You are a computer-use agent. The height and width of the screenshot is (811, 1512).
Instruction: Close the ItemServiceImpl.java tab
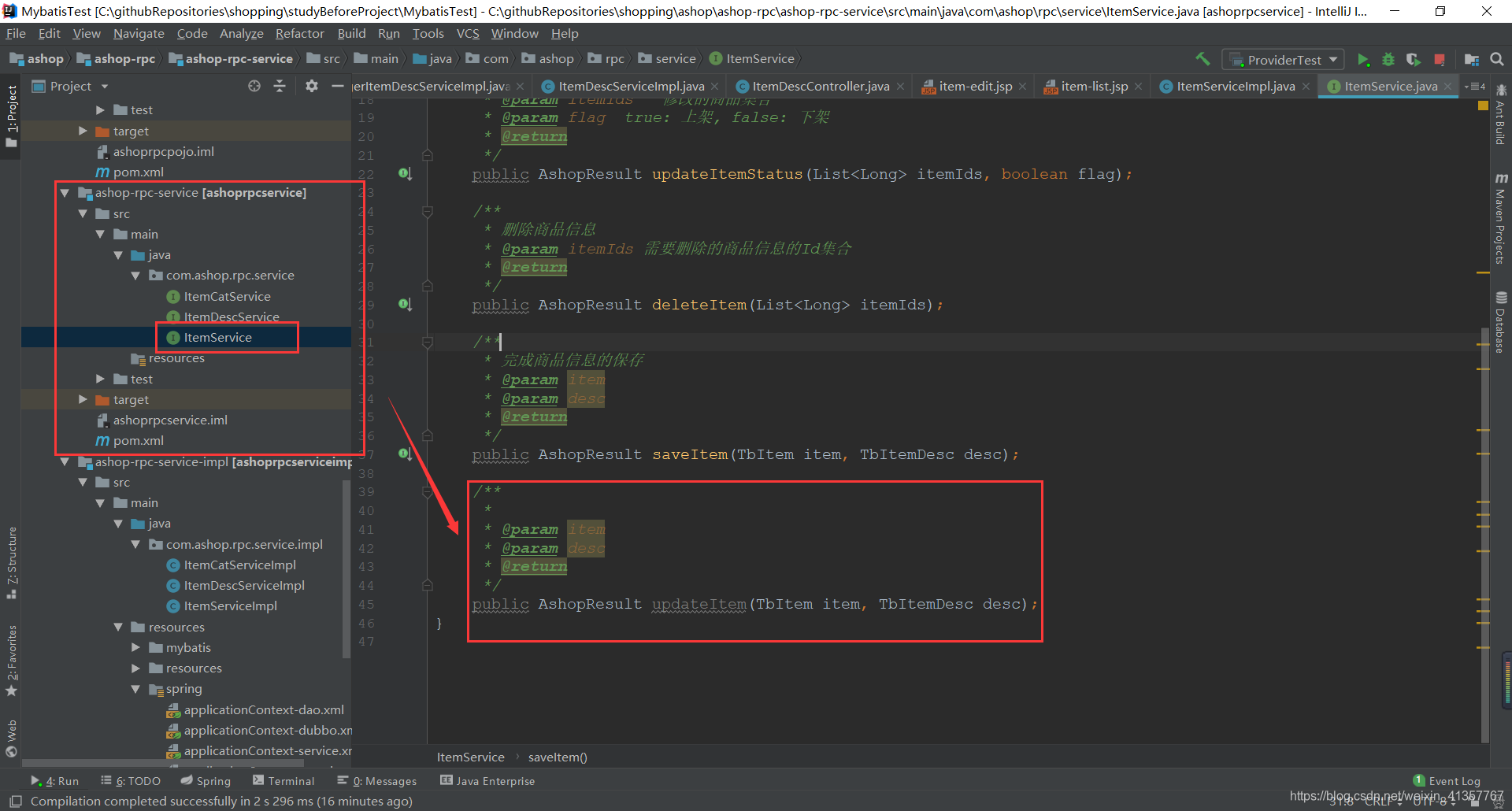1306,87
